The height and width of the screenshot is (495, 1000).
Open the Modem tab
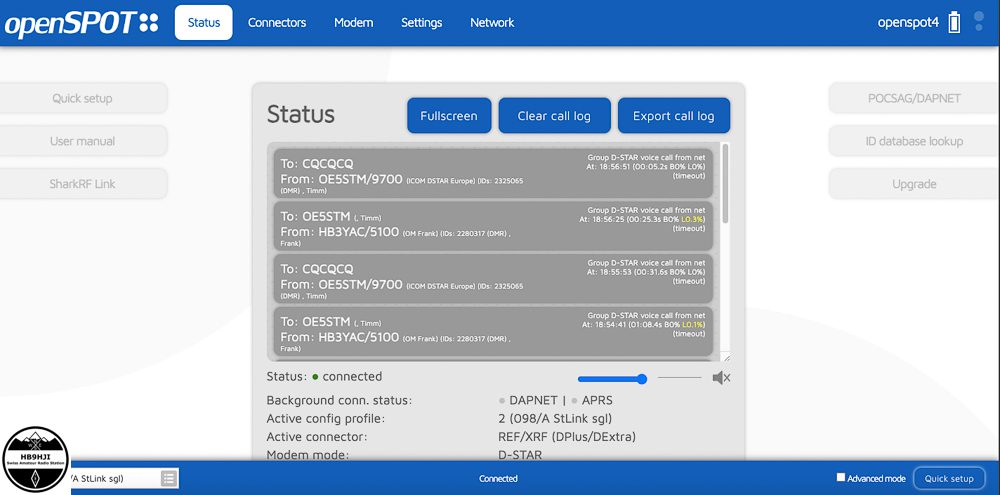353,22
